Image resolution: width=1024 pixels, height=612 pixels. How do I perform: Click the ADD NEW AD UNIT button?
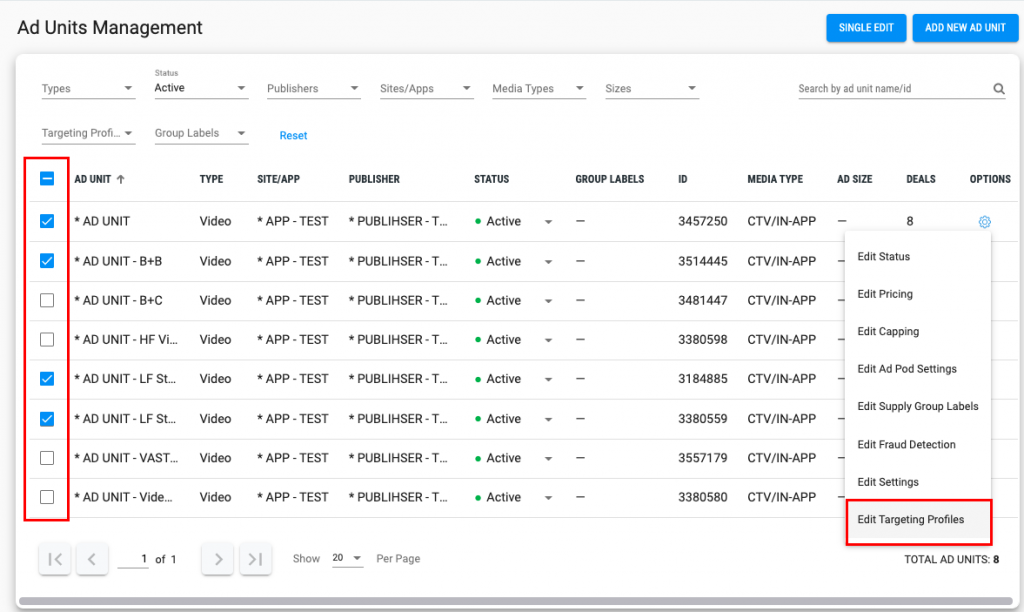(x=964, y=27)
